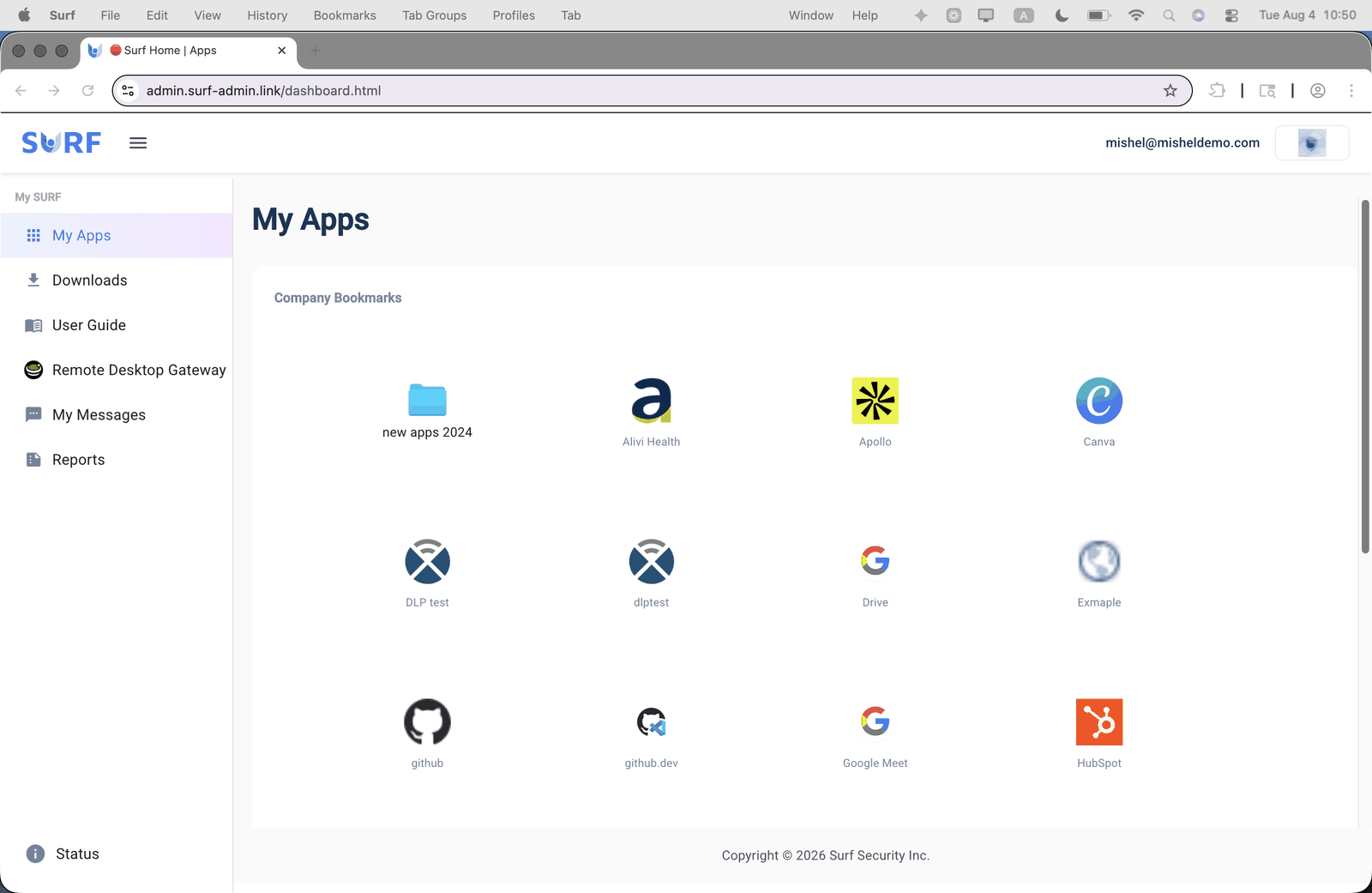Open the Edit menu
This screenshot has height=893, width=1372.
[157, 15]
